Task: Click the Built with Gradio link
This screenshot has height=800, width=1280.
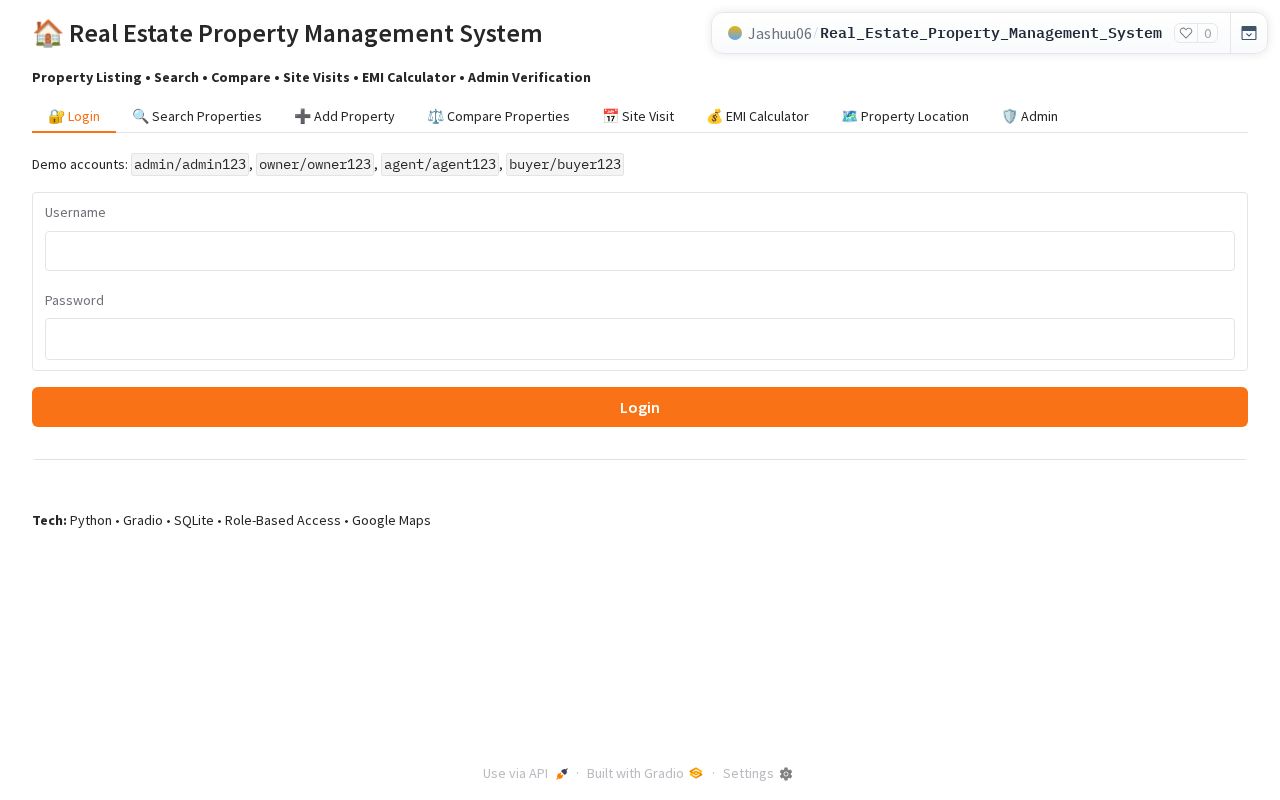Action: point(645,773)
